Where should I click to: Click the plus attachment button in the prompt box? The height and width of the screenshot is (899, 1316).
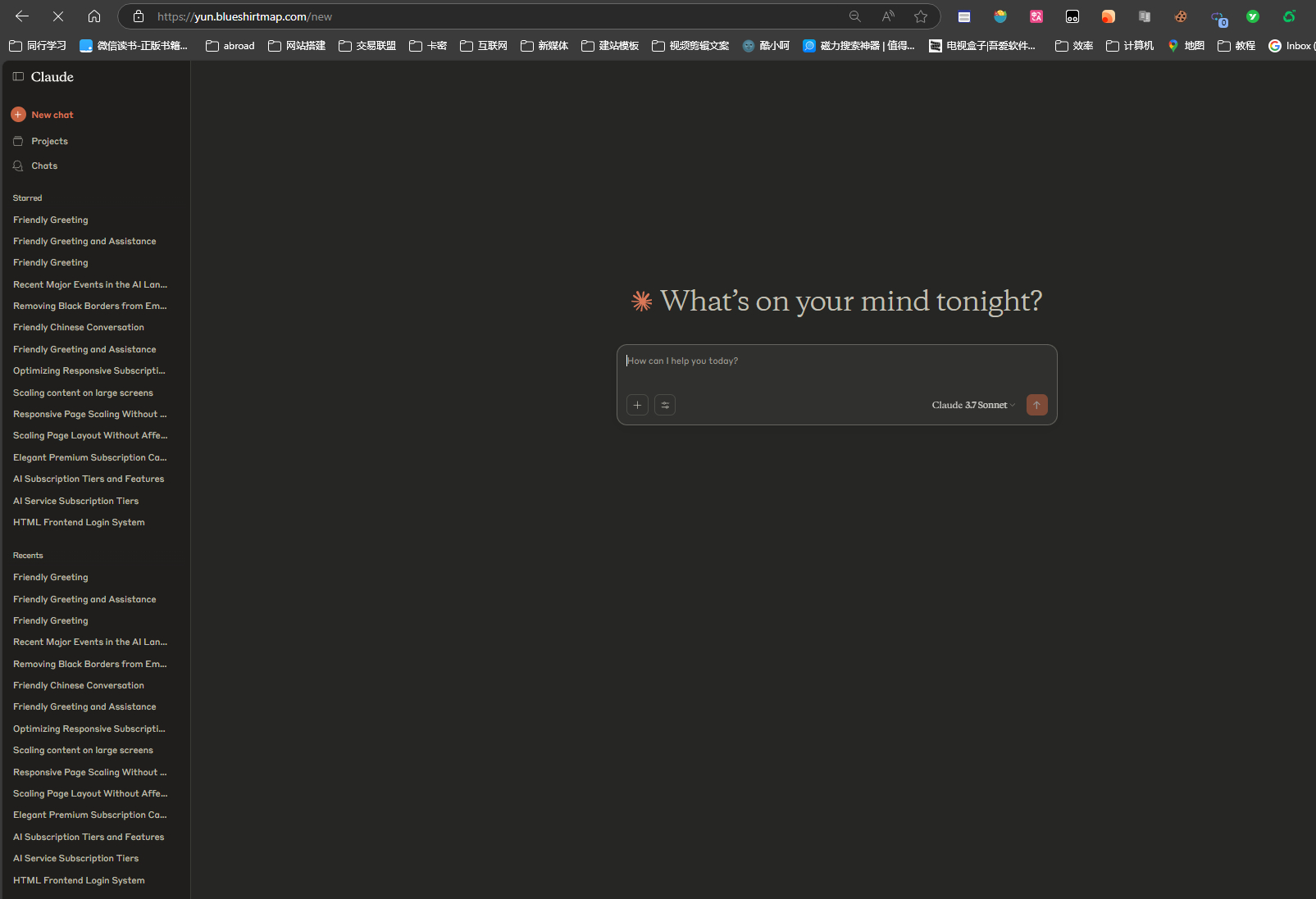[x=637, y=405]
